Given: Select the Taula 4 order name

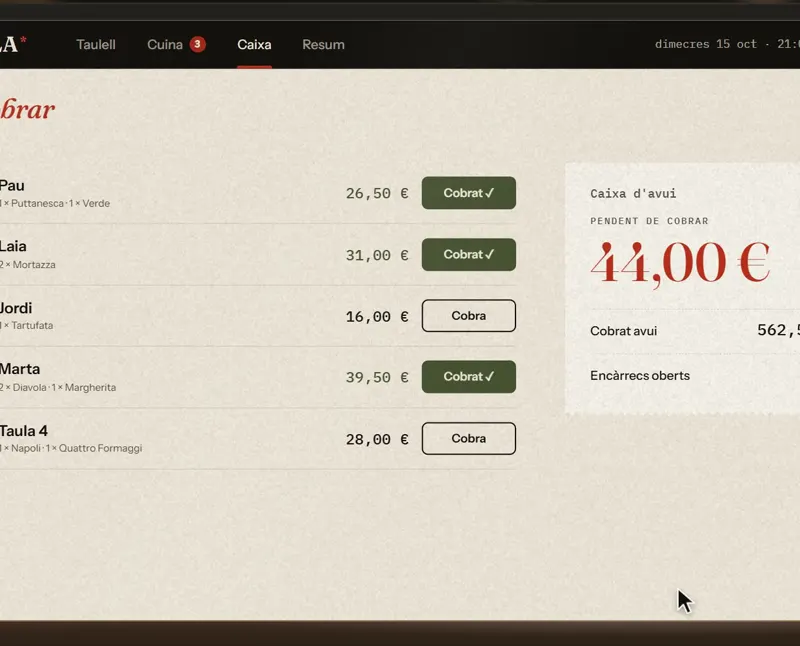Looking at the screenshot, I should pos(24,431).
